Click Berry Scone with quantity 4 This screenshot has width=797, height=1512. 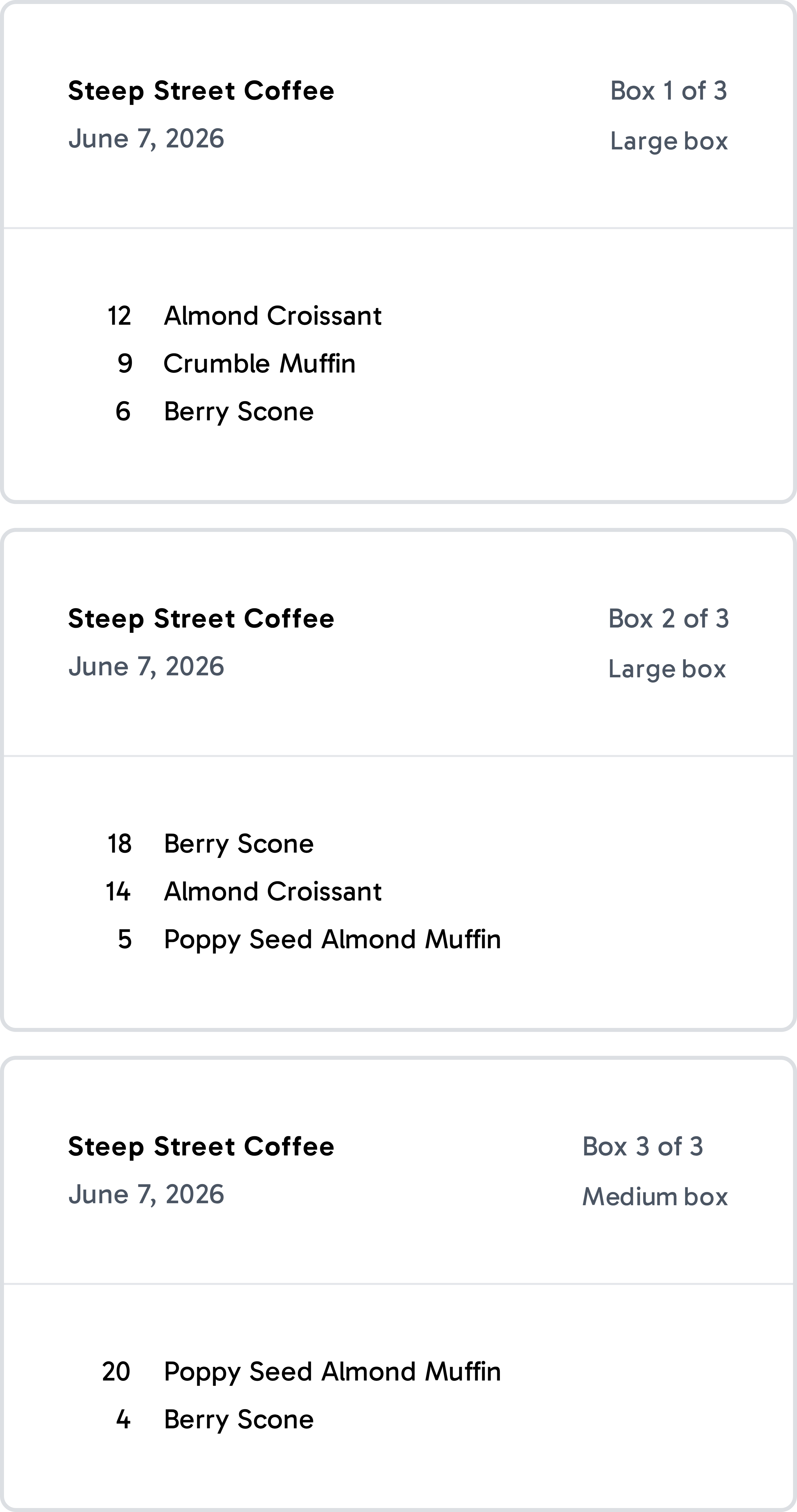238,1420
